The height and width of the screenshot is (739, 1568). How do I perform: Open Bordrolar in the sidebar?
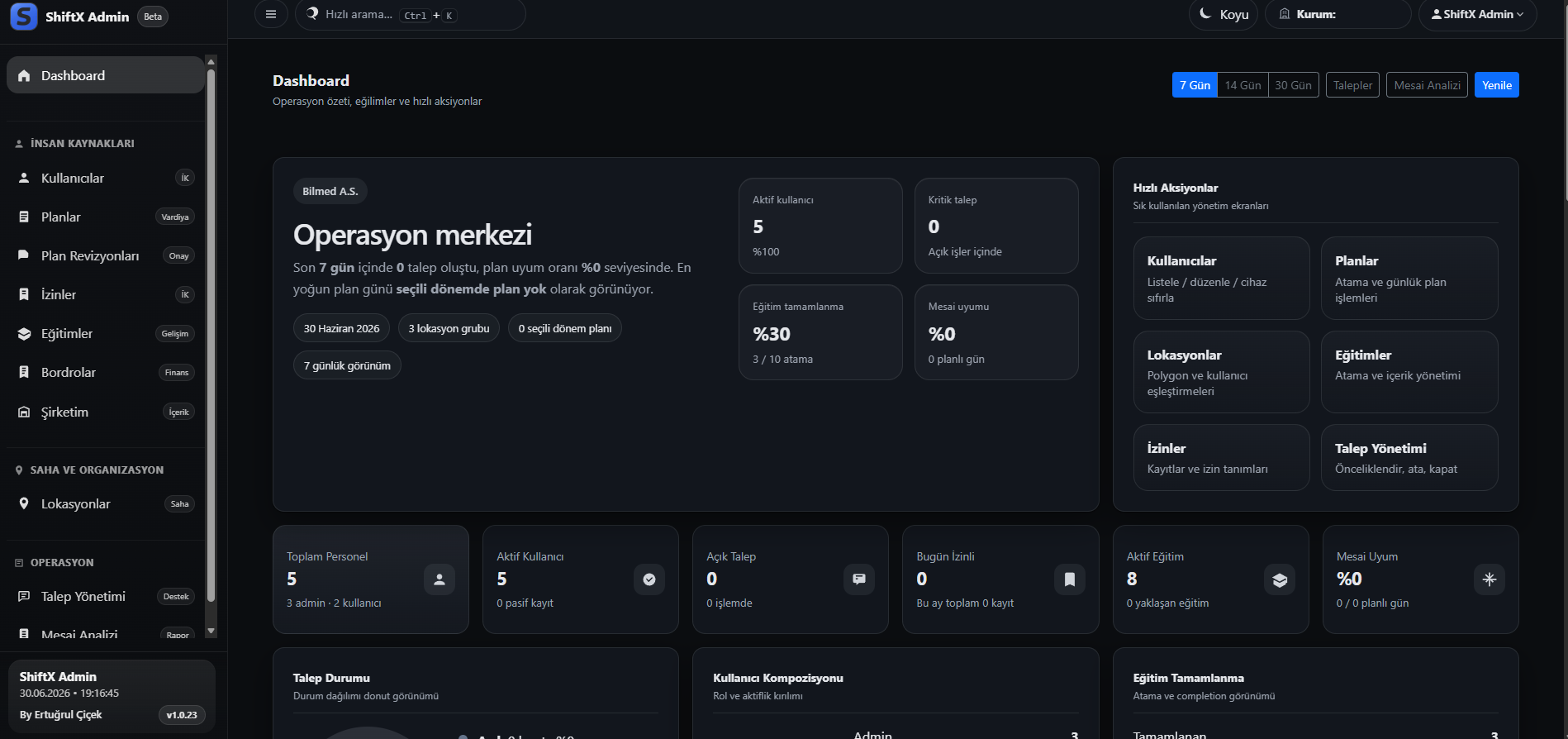(106, 372)
